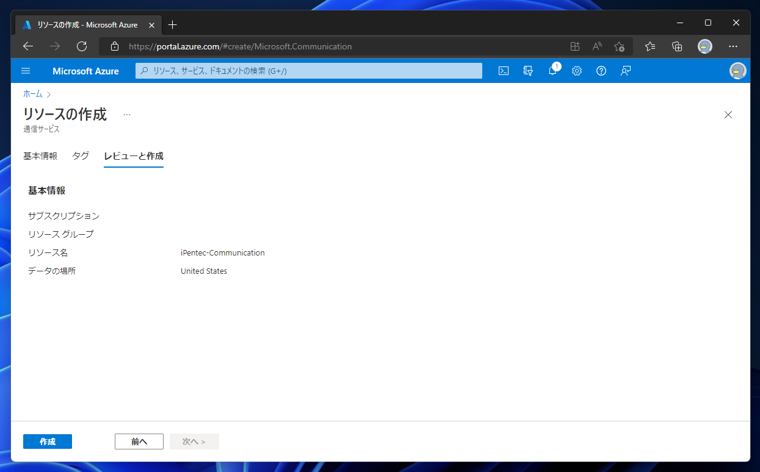
Task: Switch to the 基本情報 tab
Action: 40,156
